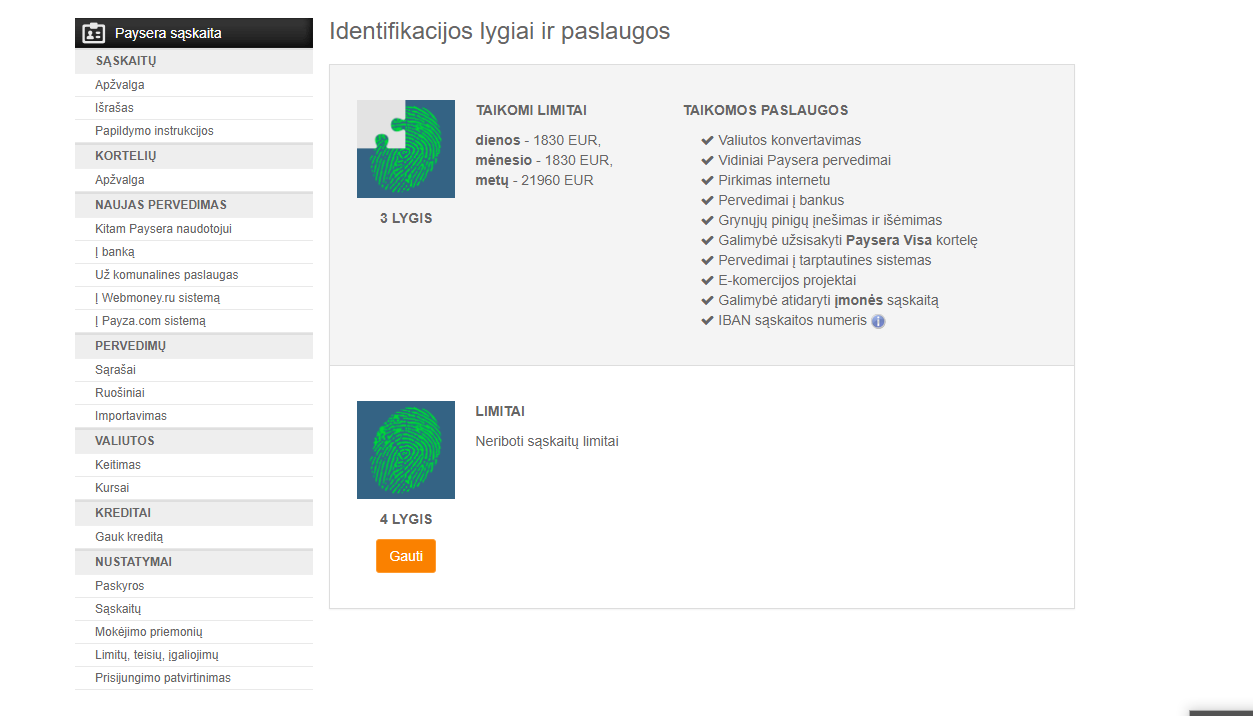
Task: Click the SĄSKAITŲ section header
Action: tap(194, 61)
